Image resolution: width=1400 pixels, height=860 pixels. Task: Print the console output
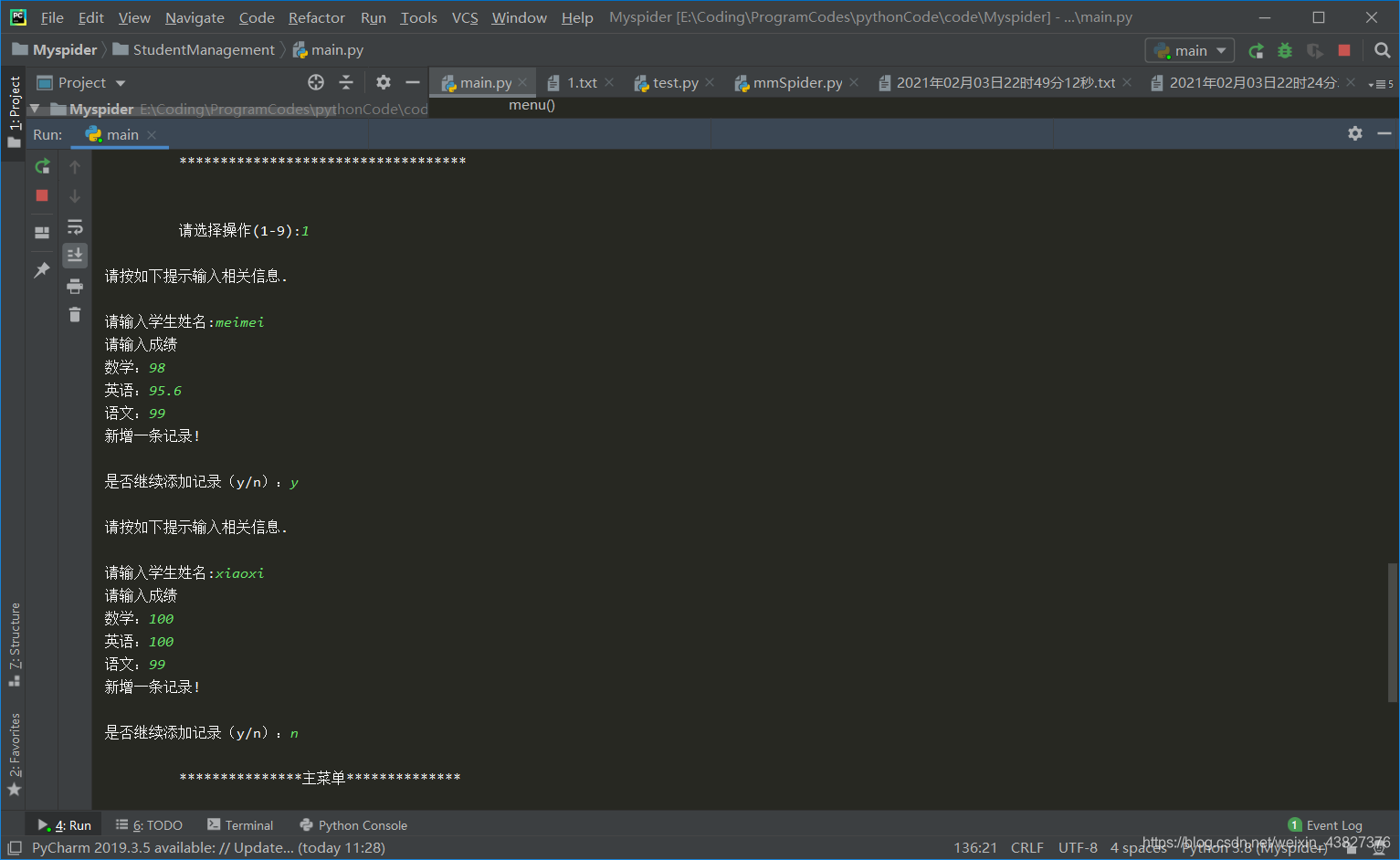pos(75,286)
